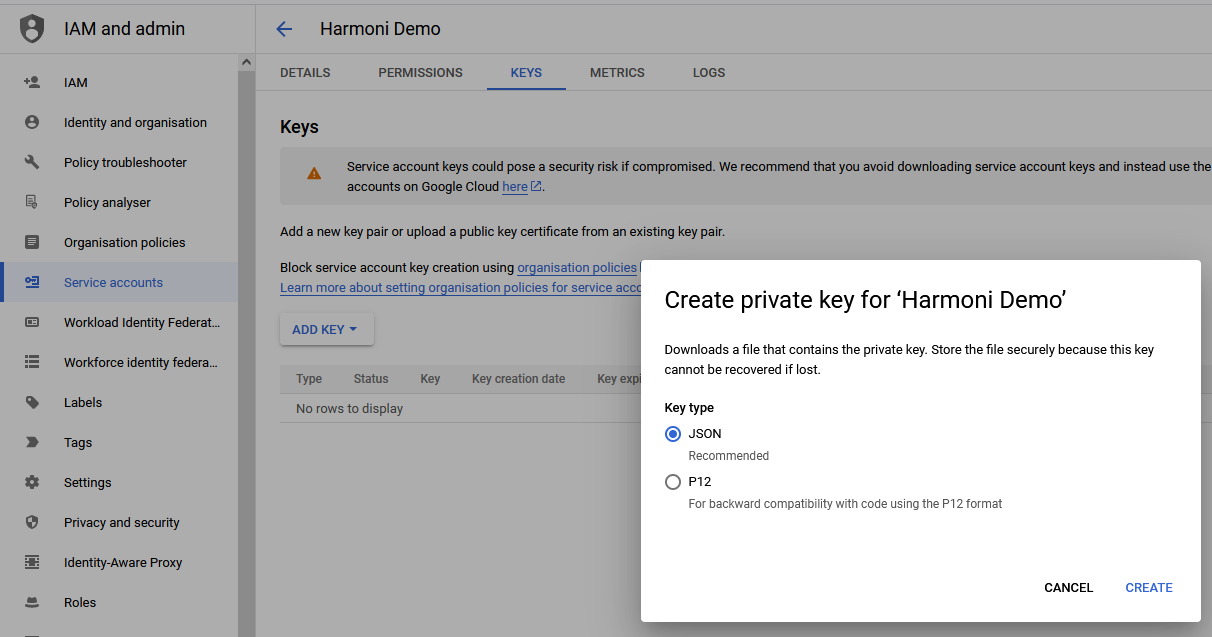Open the Labels sidebar icon

coord(31,402)
